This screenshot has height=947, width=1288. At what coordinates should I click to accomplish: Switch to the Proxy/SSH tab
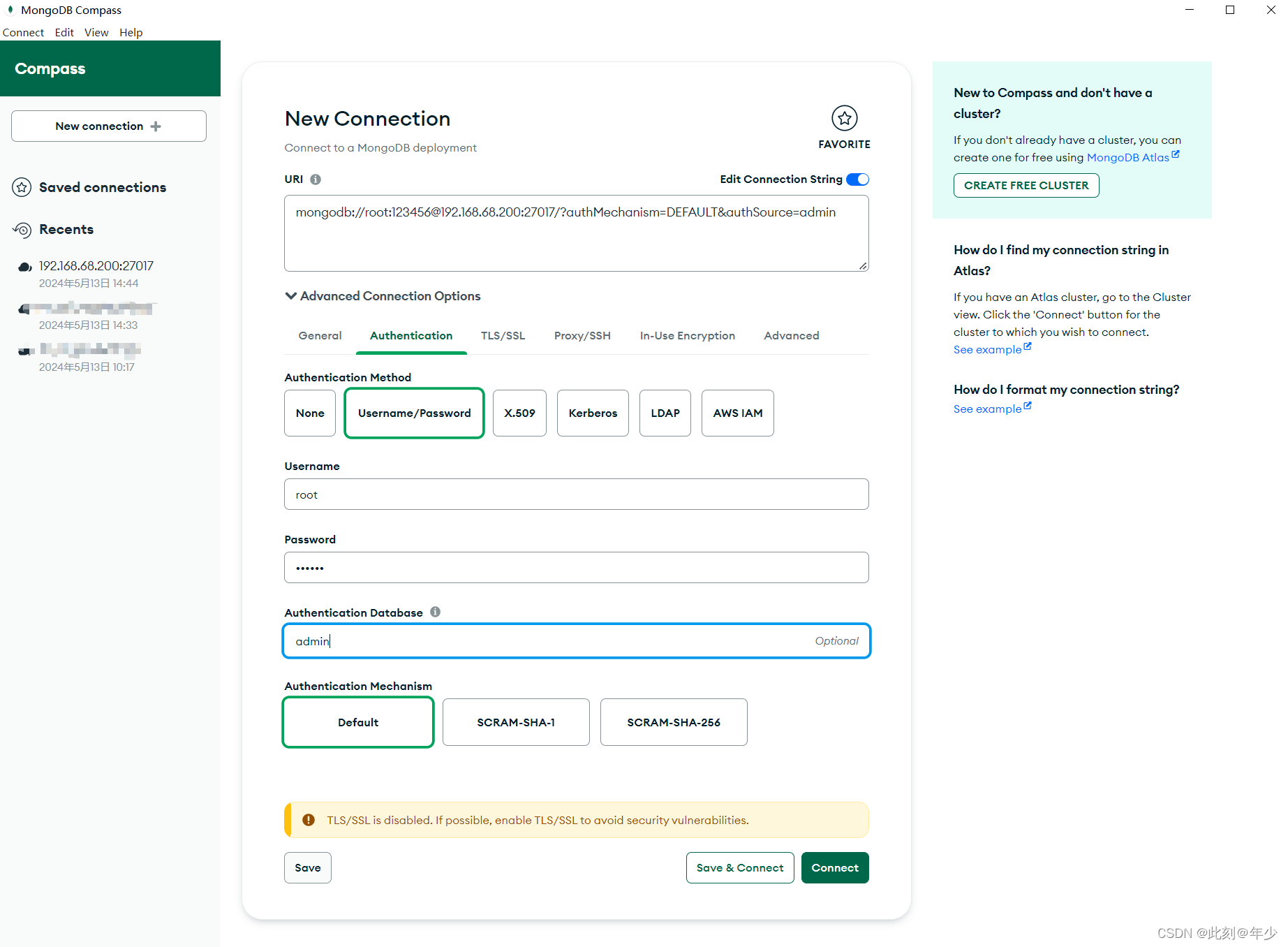point(582,336)
